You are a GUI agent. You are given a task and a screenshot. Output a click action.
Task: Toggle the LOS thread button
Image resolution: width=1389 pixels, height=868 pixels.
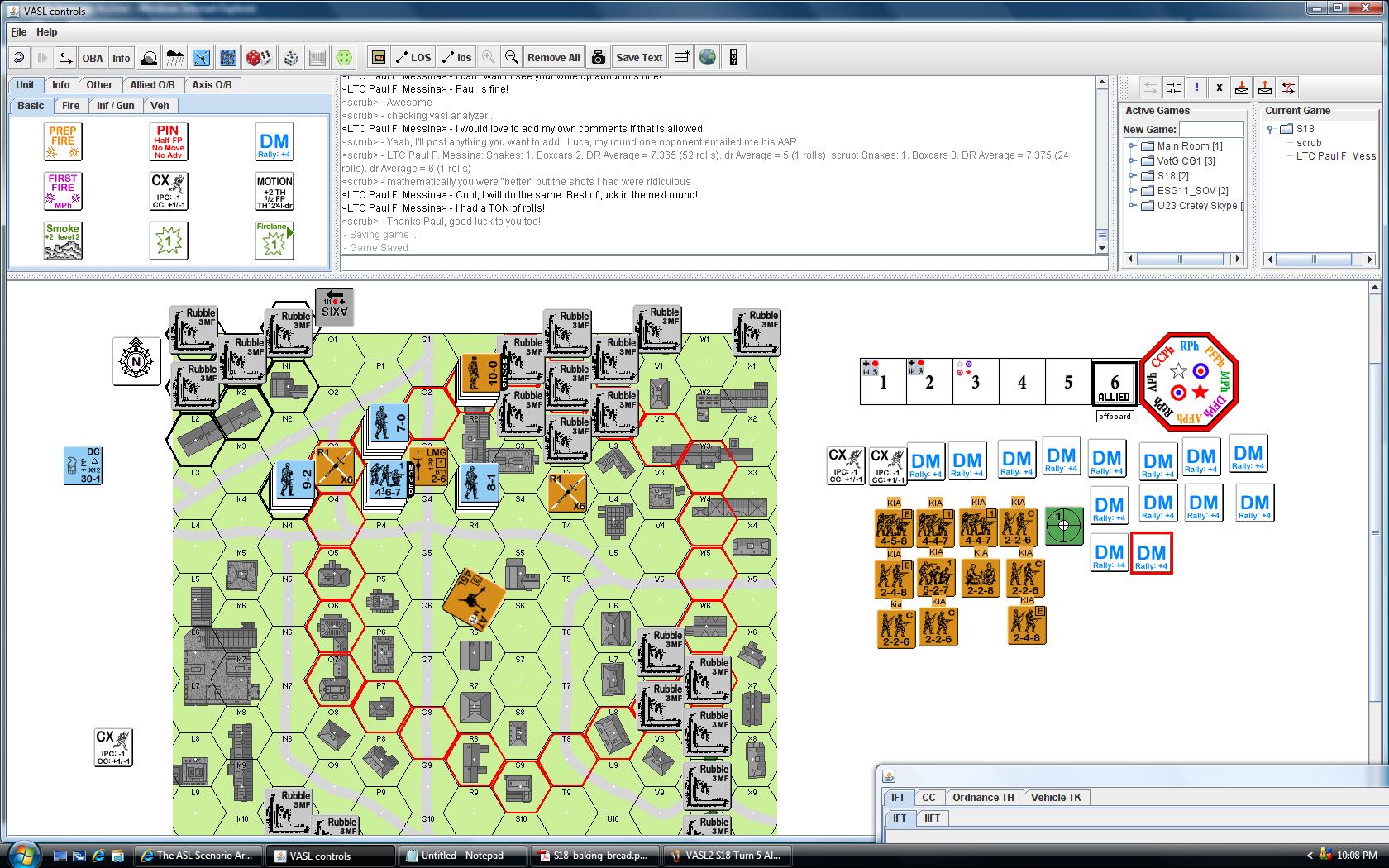coord(413,57)
